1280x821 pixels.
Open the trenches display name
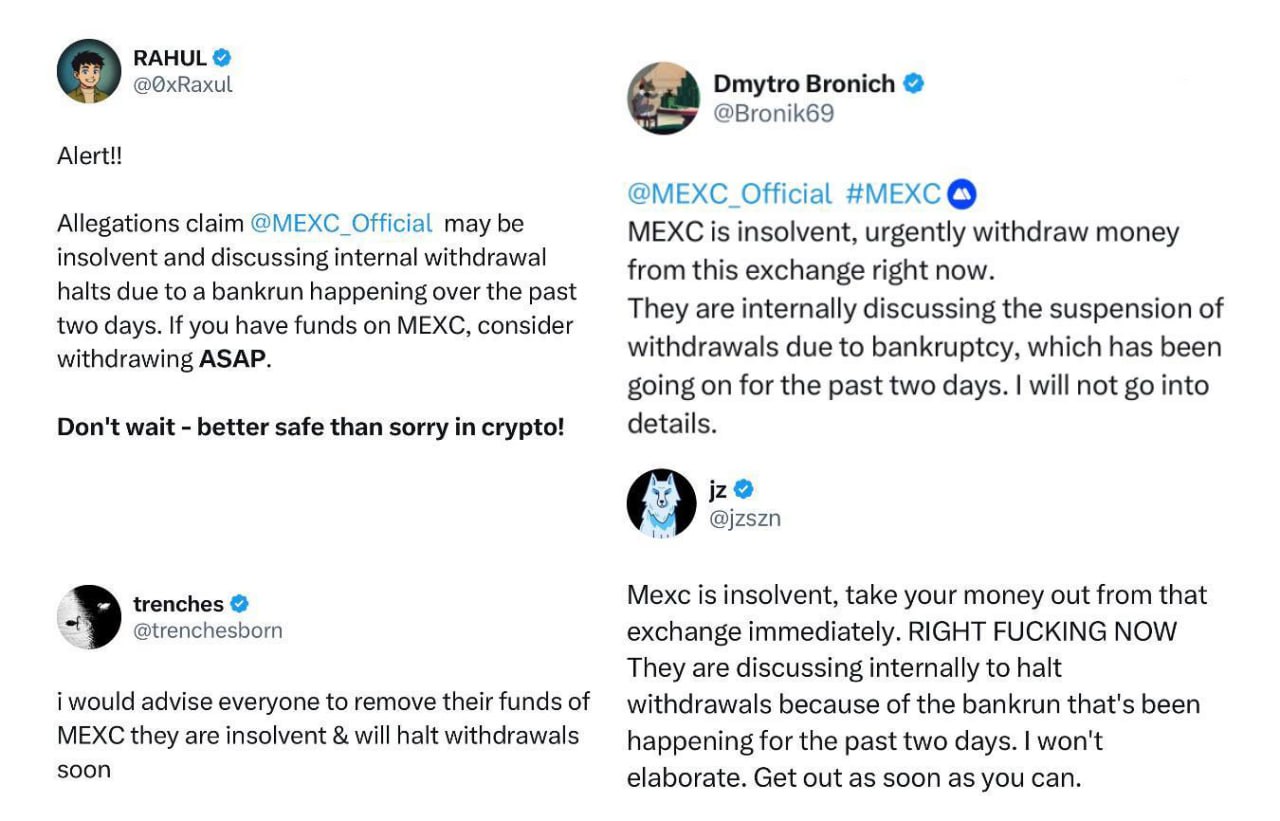(x=178, y=604)
